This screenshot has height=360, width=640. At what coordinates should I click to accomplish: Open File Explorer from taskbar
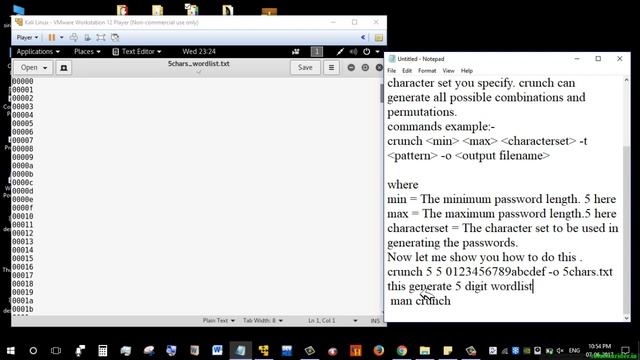click(x=424, y=350)
